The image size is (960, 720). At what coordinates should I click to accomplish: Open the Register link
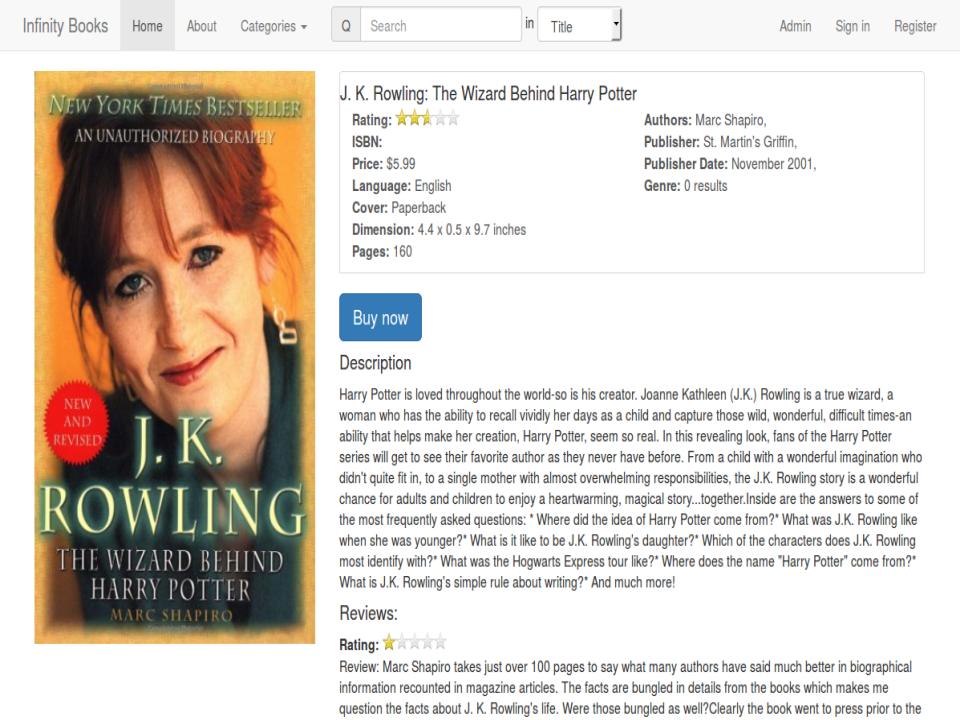click(x=915, y=26)
